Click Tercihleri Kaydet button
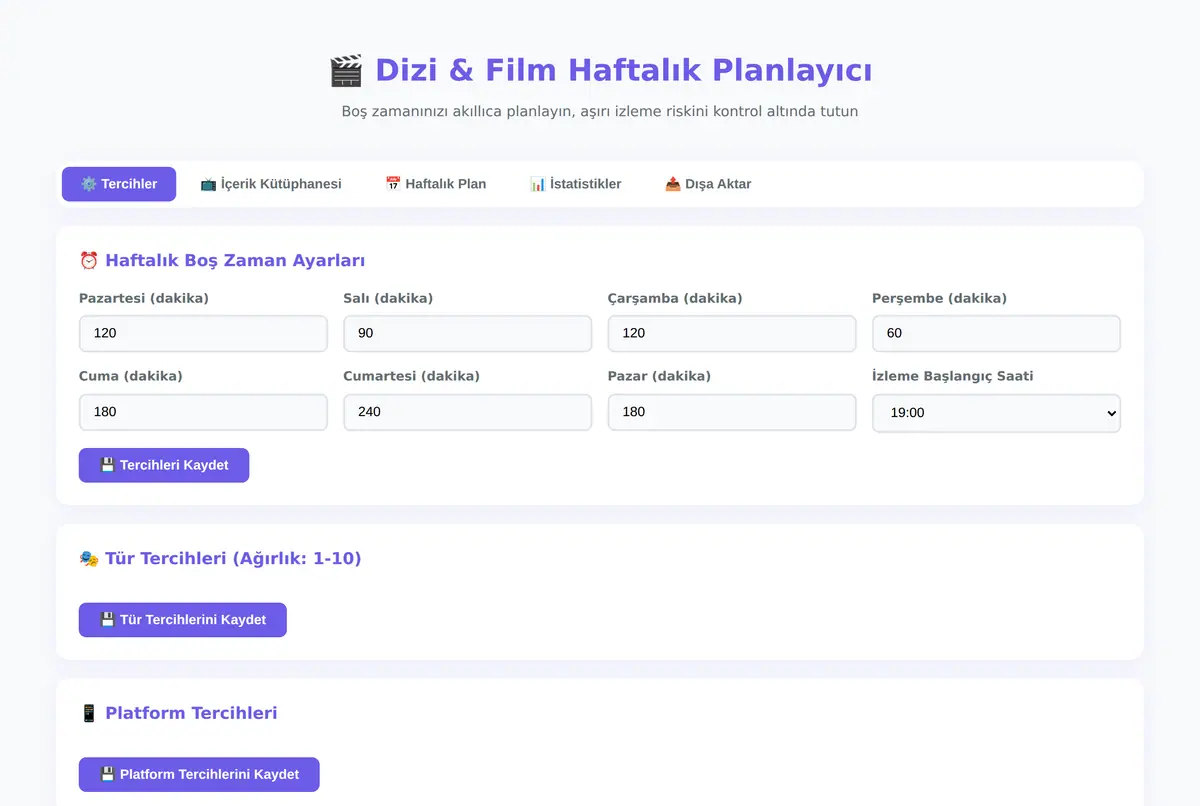The width and height of the screenshot is (1200, 806). [x=164, y=465]
